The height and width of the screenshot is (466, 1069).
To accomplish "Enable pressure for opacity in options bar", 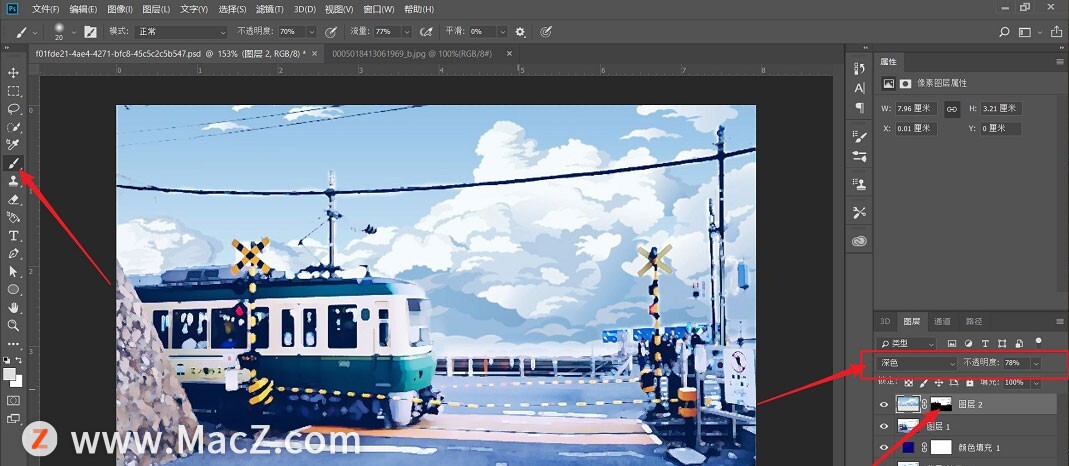I will click(331, 31).
